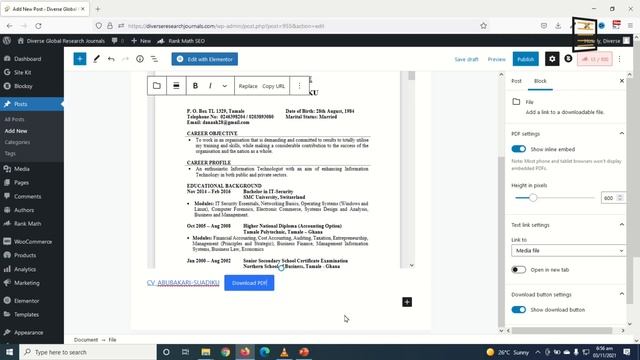Click Edit with Elementor button
Viewport: 640px width, 360px height.
click(204, 59)
